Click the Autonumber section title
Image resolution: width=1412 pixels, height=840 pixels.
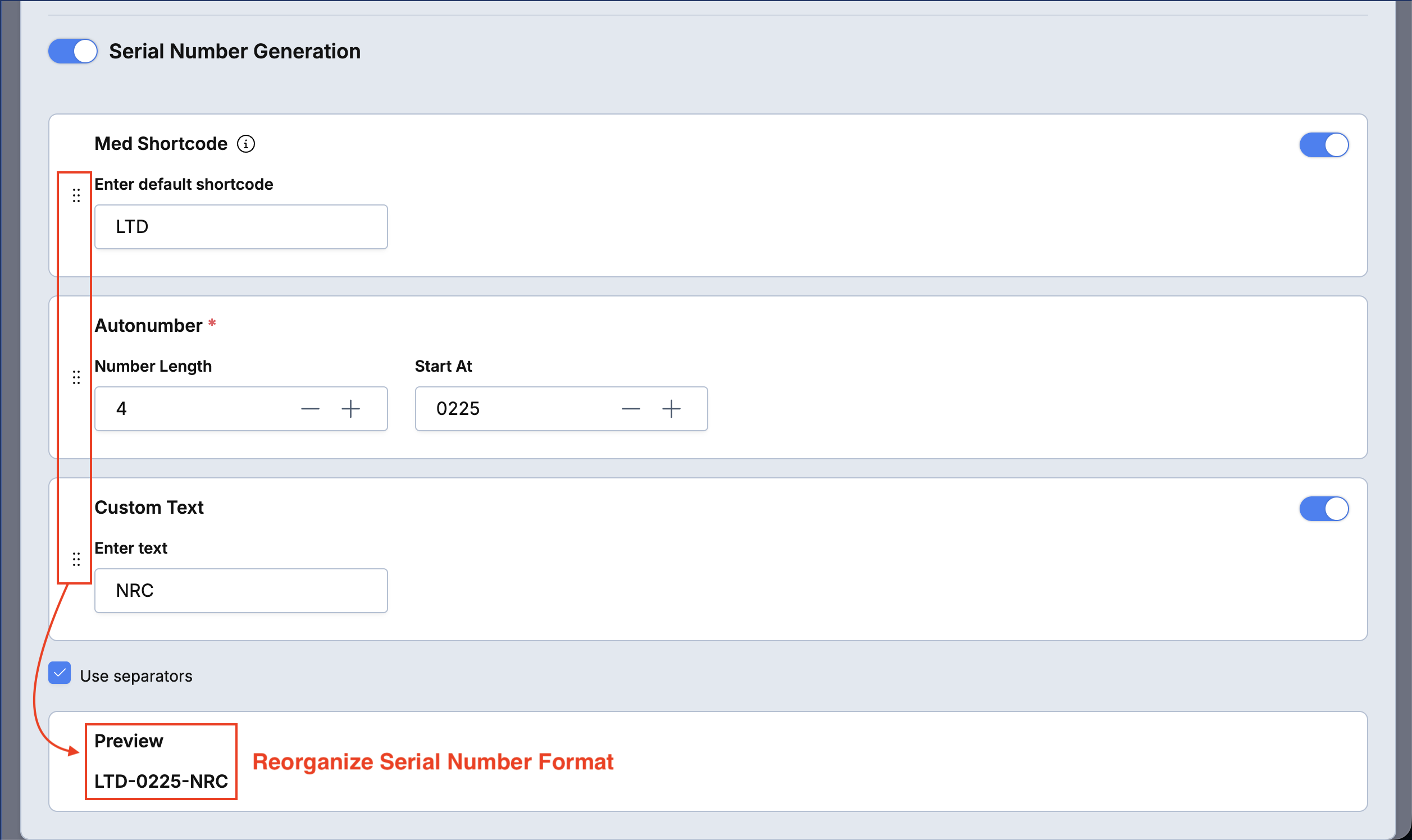pos(148,326)
